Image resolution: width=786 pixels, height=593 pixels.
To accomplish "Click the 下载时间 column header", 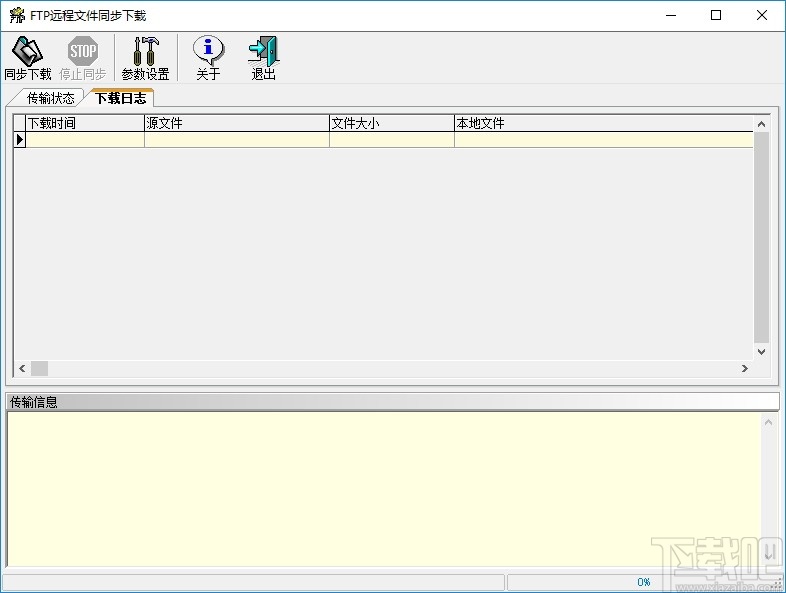I will 85,123.
